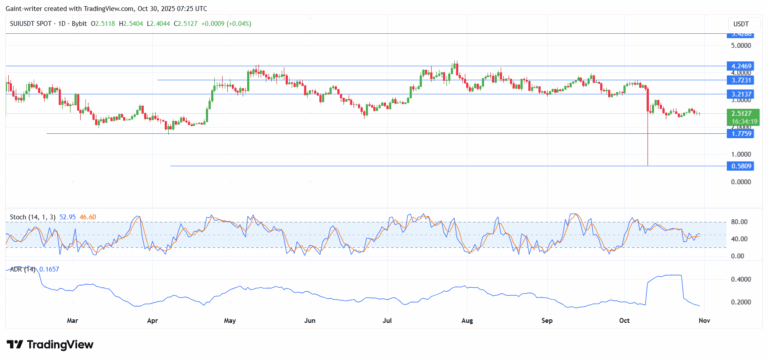Image resolution: width=768 pixels, height=361 pixels.
Task: Click the ADR value 0.1657
Action: click(48, 269)
